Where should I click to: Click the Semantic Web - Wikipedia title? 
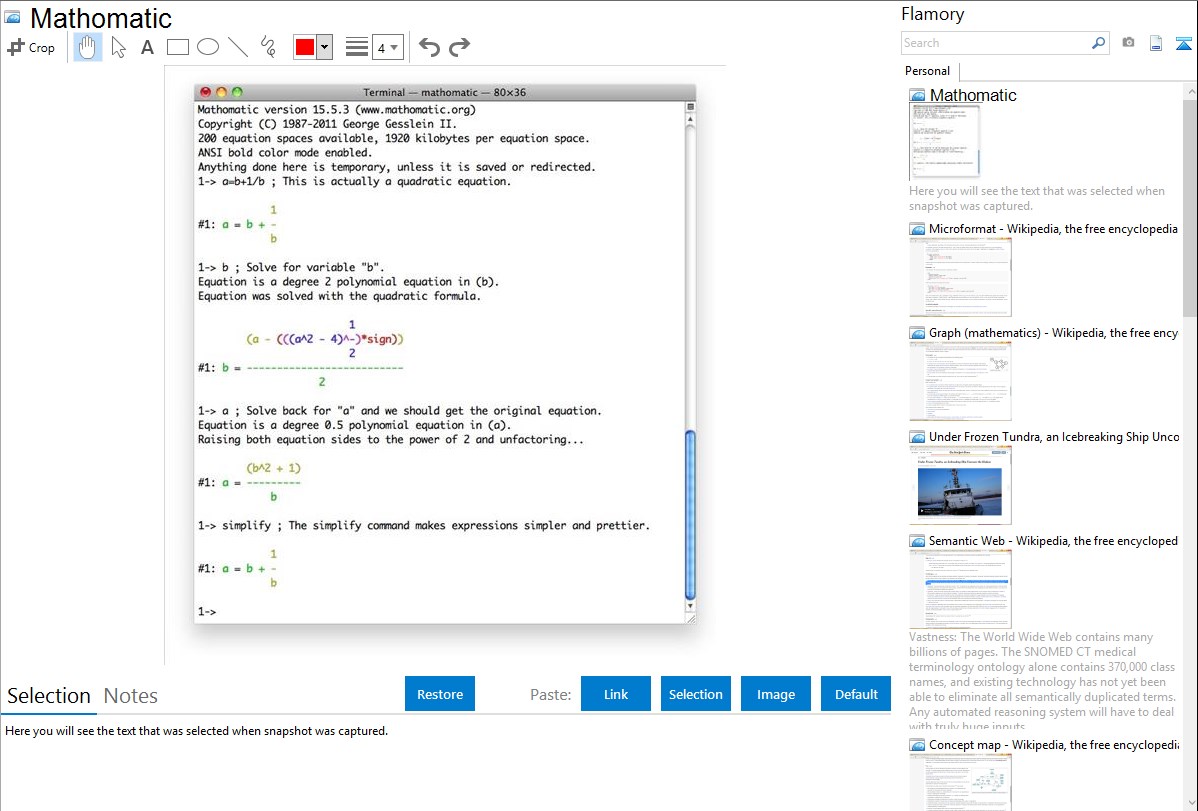(x=1054, y=541)
